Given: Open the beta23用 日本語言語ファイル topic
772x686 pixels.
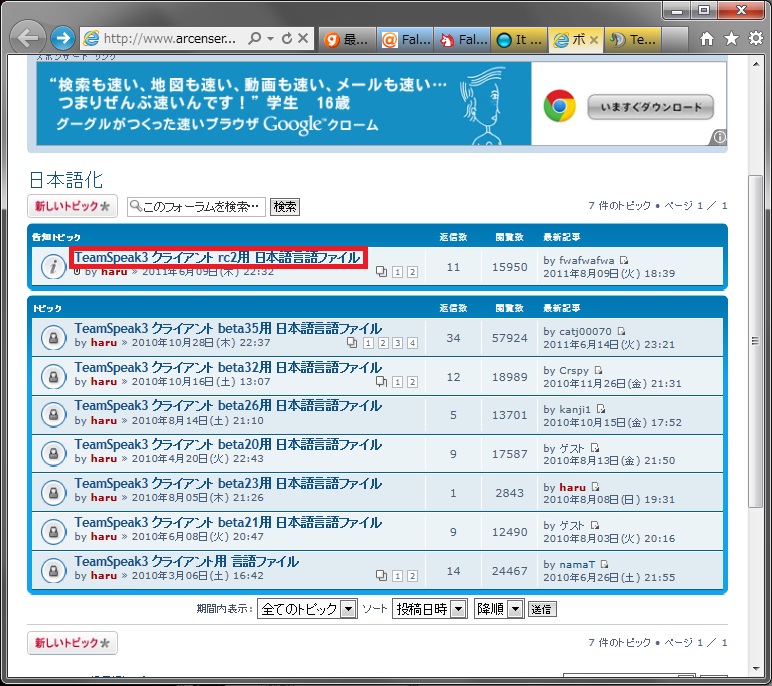Looking at the screenshot, I should [228, 484].
